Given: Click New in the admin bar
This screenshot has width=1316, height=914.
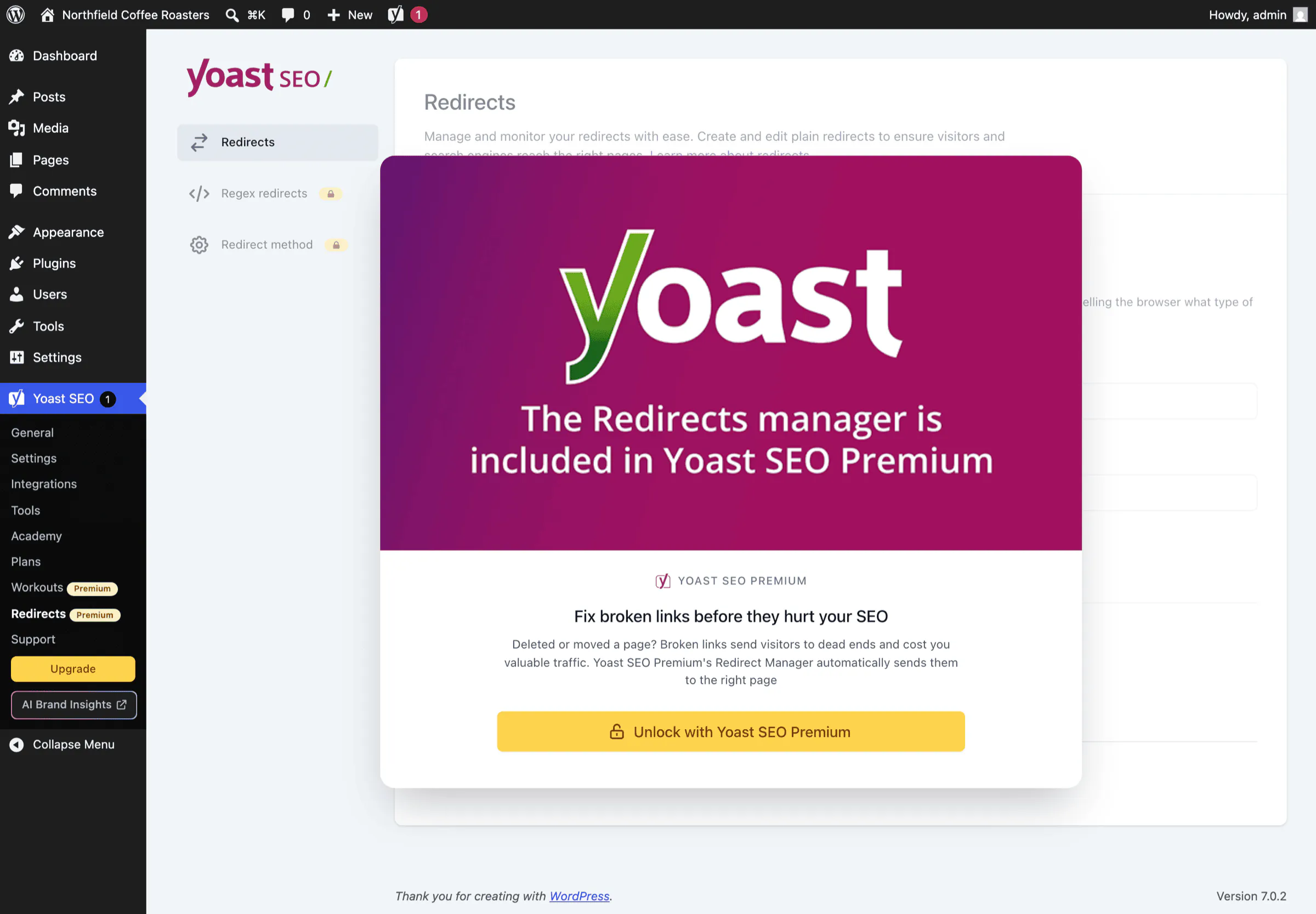Looking at the screenshot, I should [x=360, y=15].
